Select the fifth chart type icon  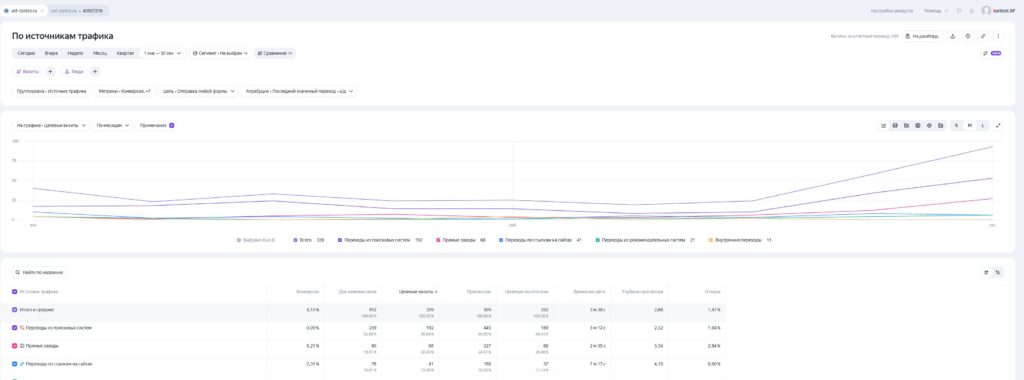click(x=929, y=125)
